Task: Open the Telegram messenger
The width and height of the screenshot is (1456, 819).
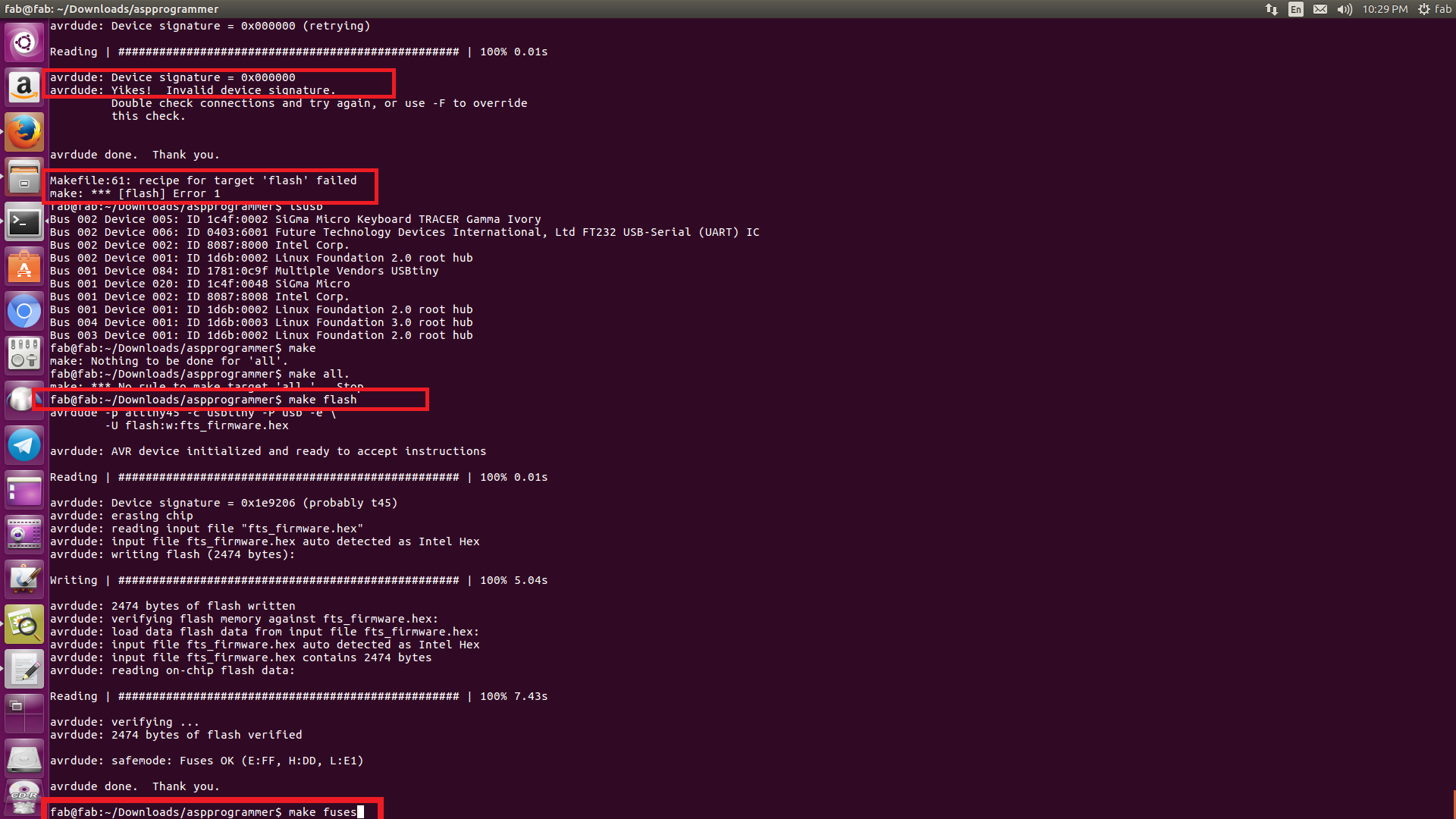Action: pos(24,445)
